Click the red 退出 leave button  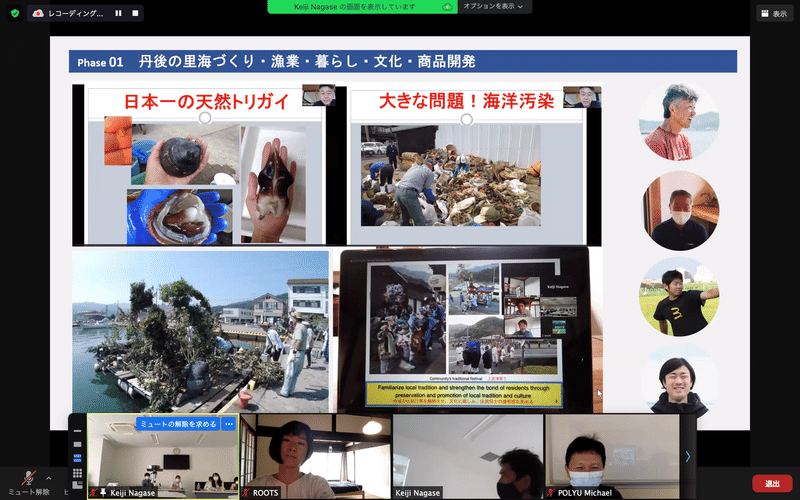pyautogui.click(x=772, y=483)
